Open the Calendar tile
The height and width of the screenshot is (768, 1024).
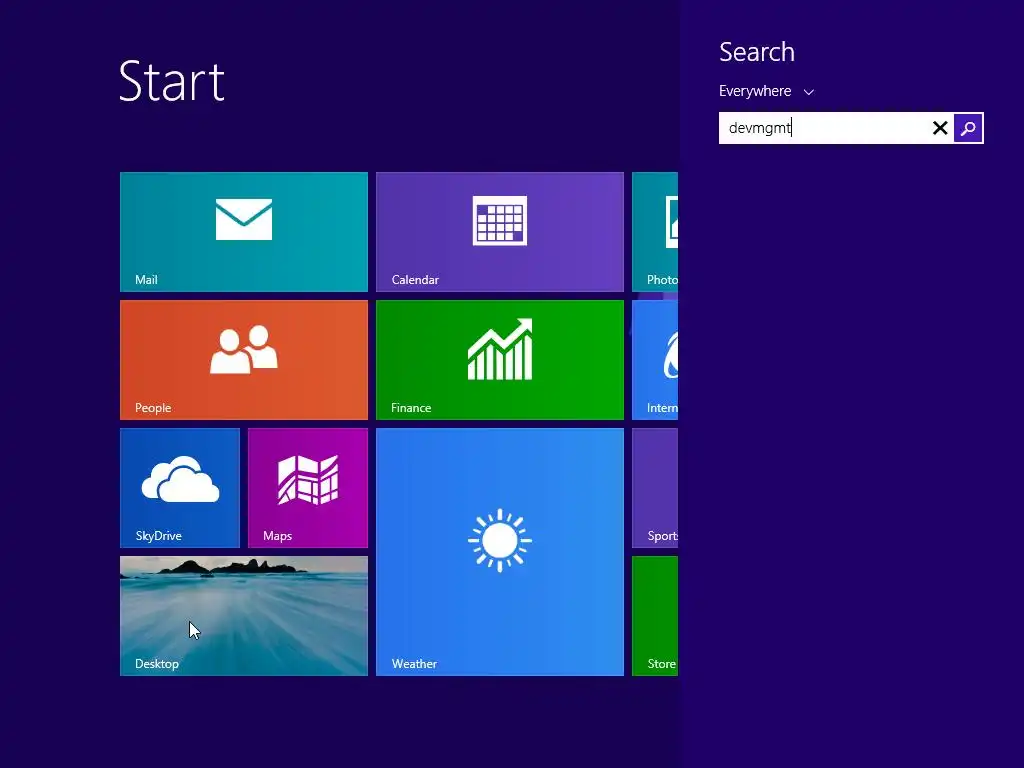click(500, 232)
